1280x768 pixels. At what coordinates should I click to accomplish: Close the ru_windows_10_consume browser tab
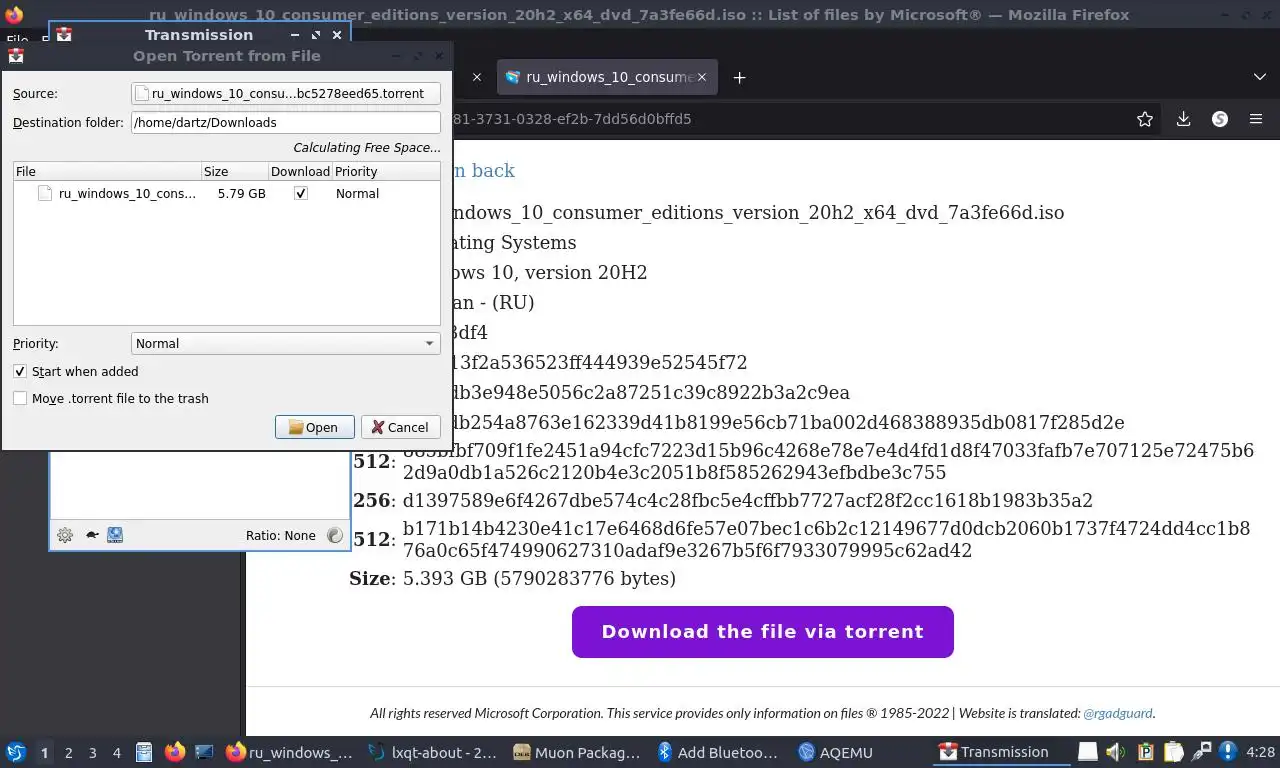point(702,77)
